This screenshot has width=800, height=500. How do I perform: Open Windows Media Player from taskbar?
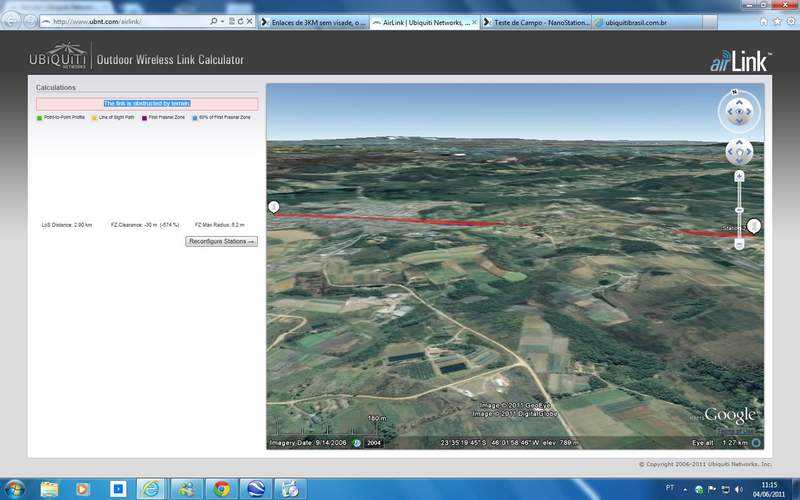click(x=82, y=489)
